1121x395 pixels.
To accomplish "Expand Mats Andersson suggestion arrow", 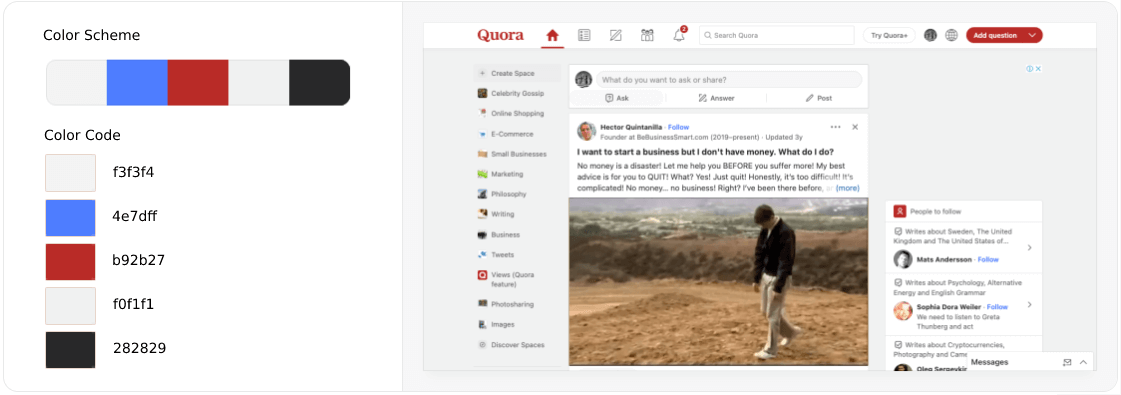I will (1029, 248).
